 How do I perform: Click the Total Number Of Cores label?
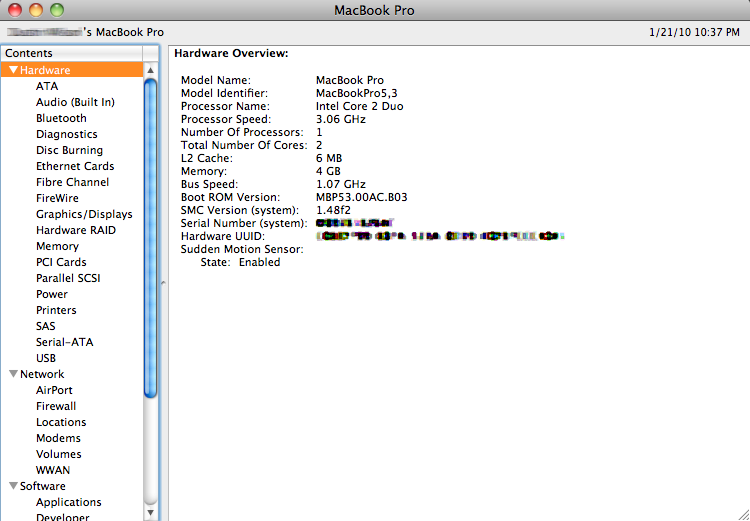244,145
